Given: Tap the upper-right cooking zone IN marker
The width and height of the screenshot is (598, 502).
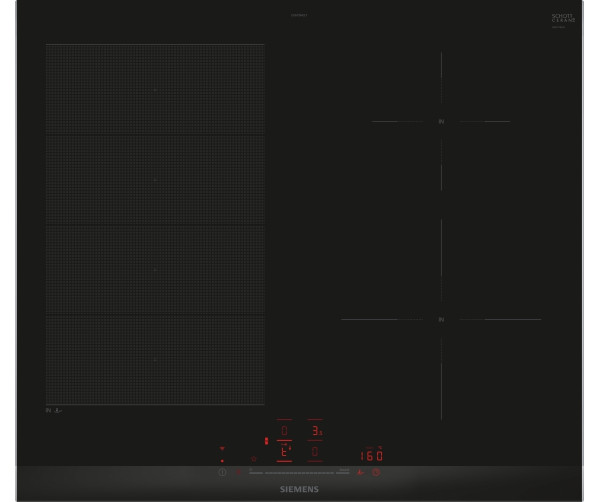Looking at the screenshot, I should click(x=441, y=122).
